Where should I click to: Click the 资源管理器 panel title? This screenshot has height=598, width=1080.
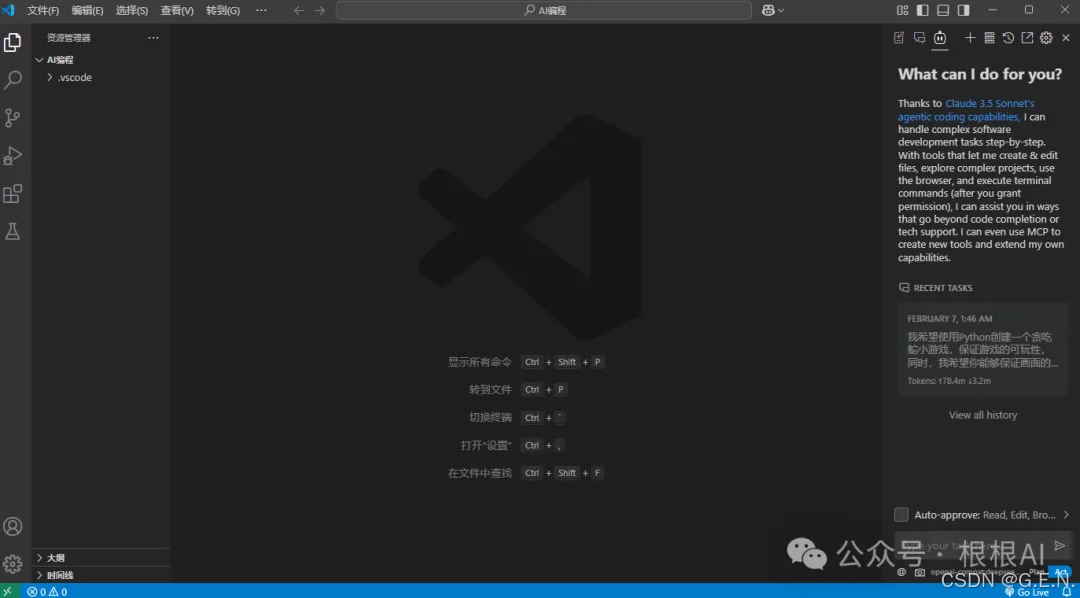(69, 38)
